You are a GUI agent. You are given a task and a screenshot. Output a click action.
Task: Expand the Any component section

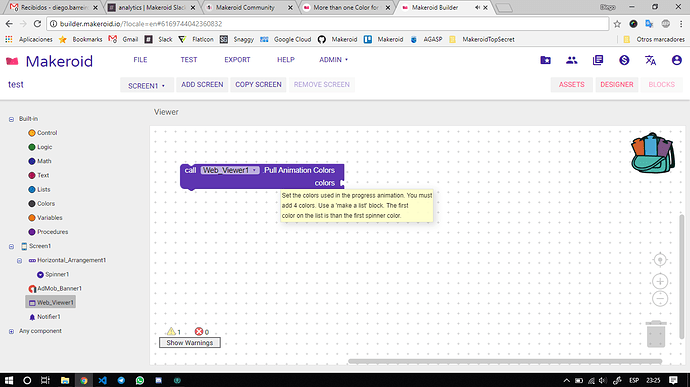coord(11,331)
